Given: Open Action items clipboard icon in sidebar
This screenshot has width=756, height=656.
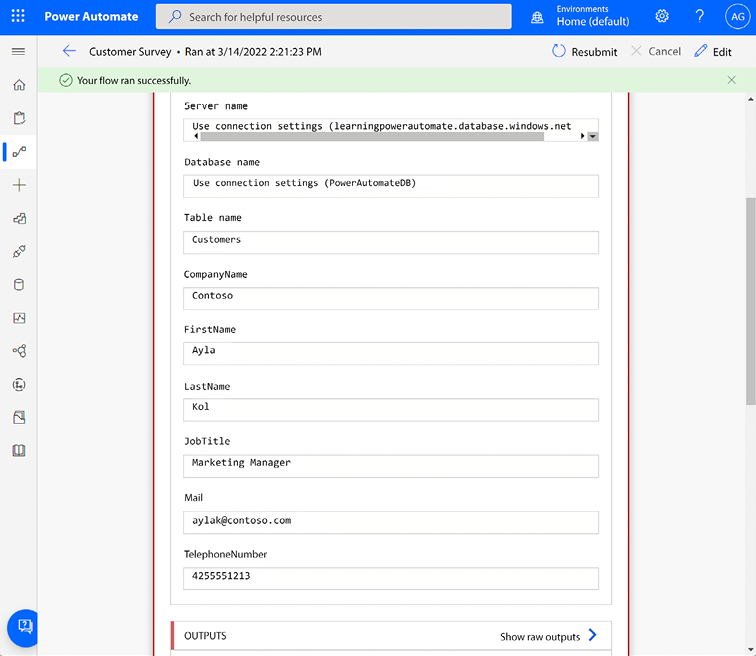Looking at the screenshot, I should (19, 118).
